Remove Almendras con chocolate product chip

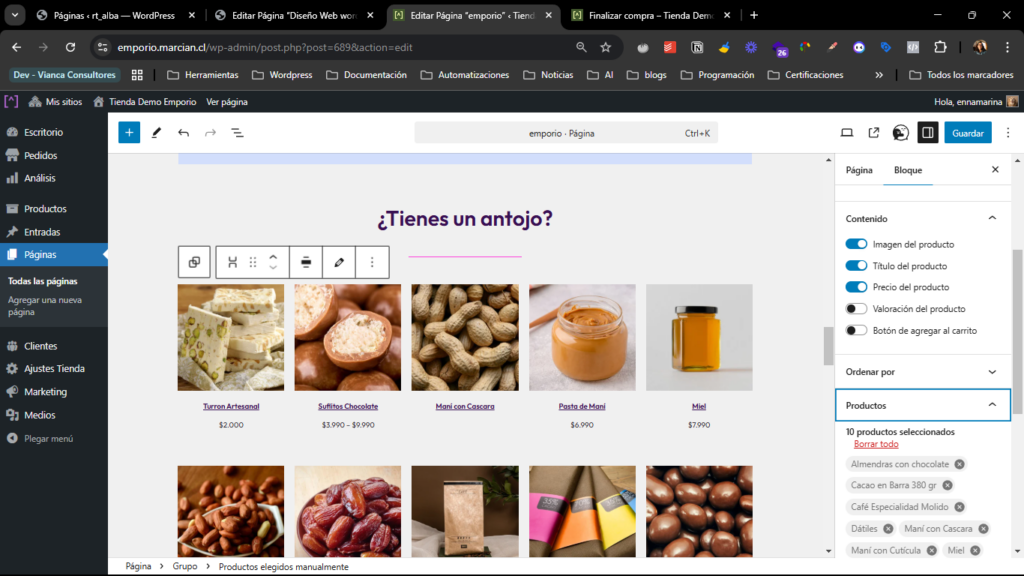(959, 464)
